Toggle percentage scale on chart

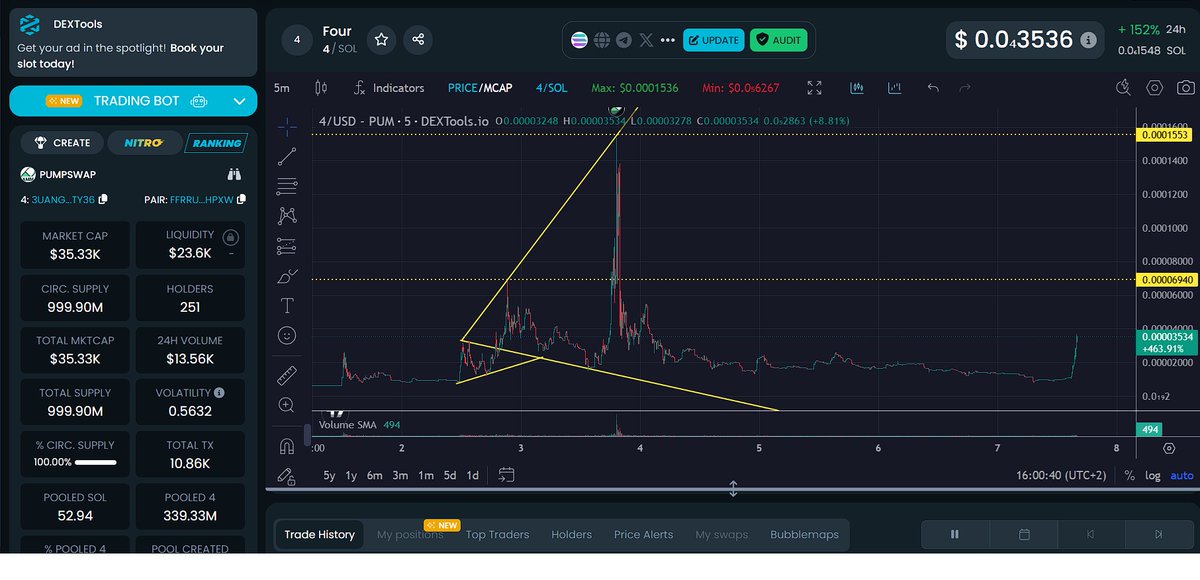(x=1129, y=476)
